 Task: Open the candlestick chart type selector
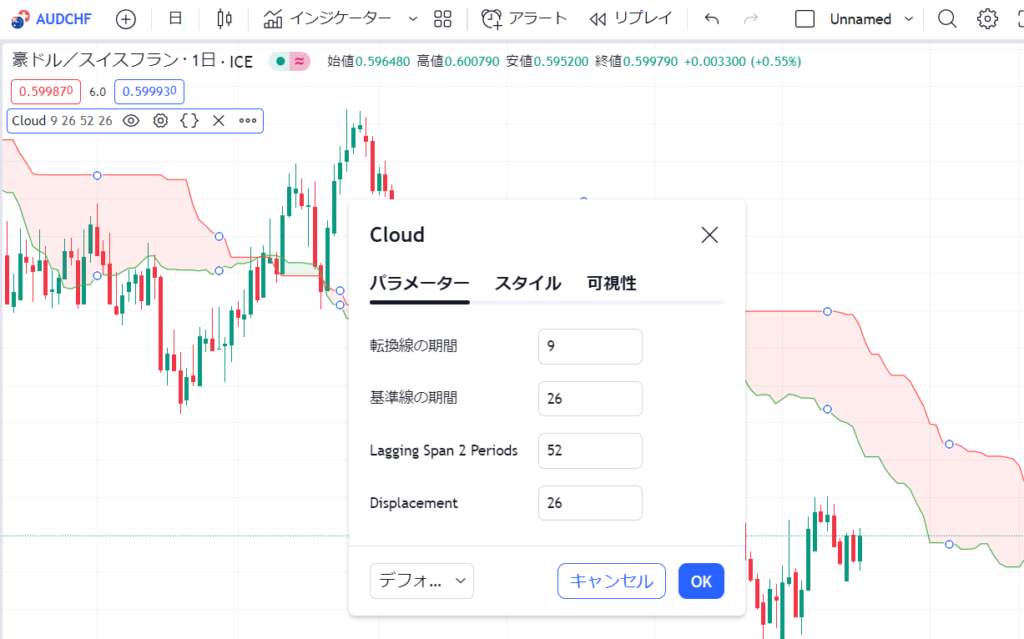click(x=224, y=19)
